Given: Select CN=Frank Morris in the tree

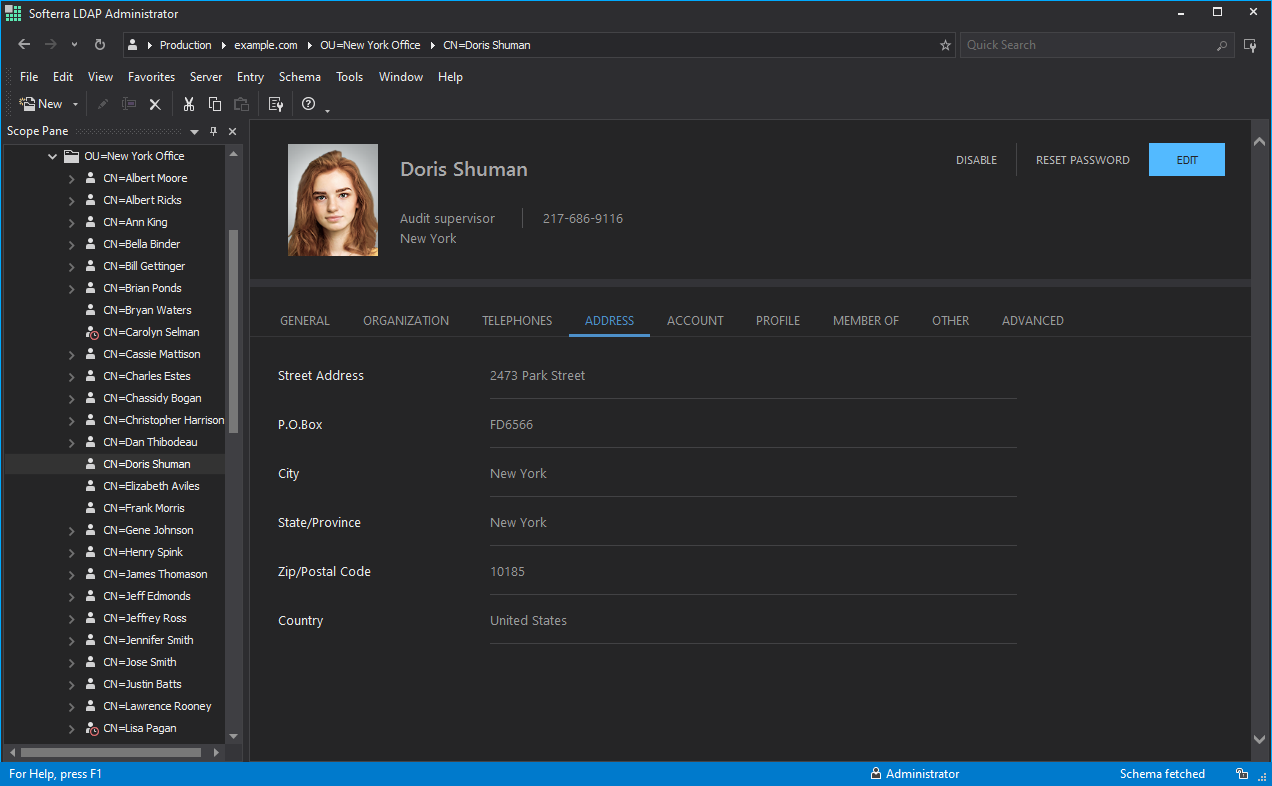Looking at the screenshot, I should (142, 507).
